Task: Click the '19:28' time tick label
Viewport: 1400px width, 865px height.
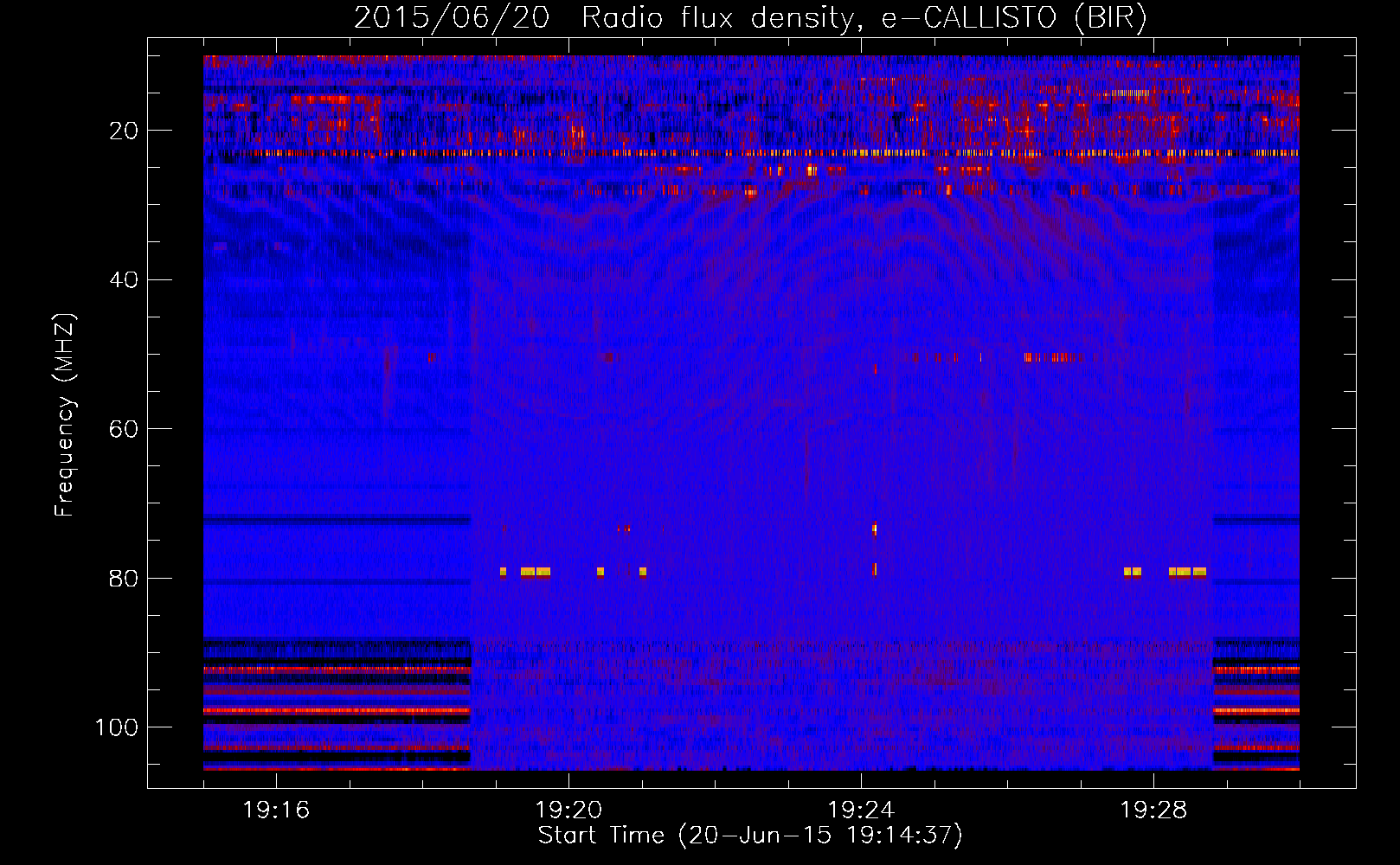Action: coord(1153,811)
